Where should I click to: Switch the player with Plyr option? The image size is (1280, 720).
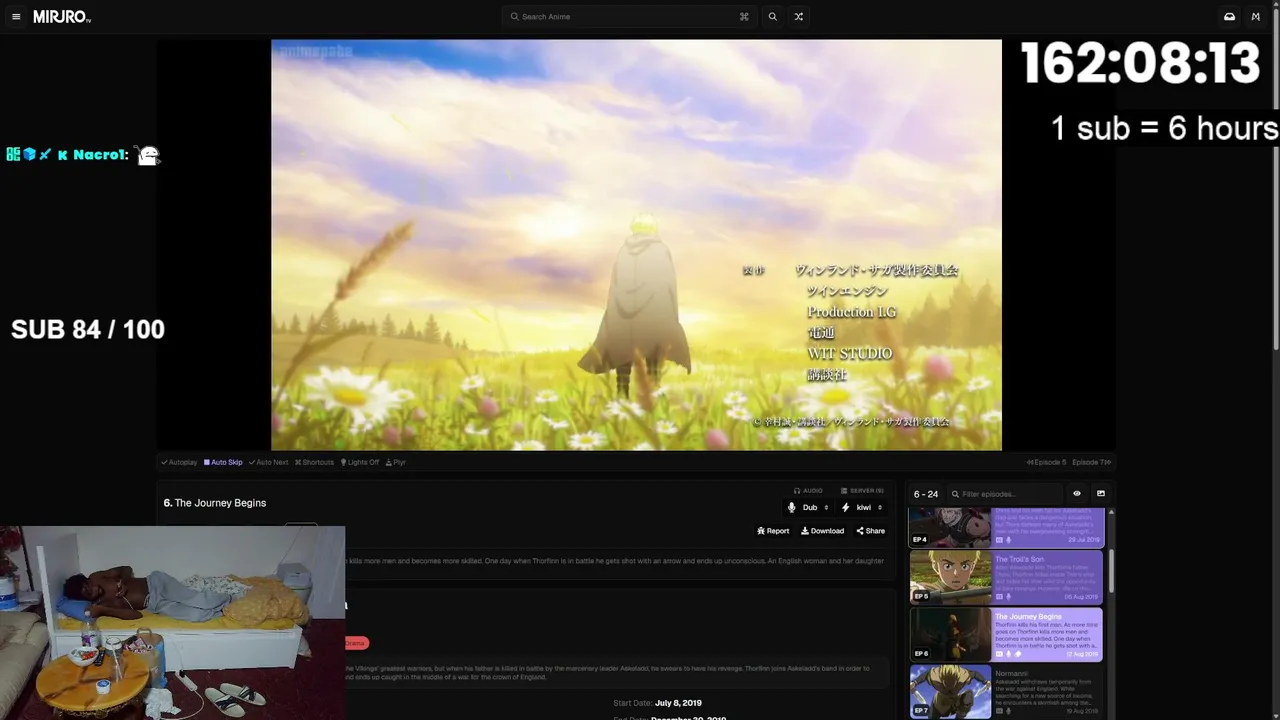click(x=396, y=462)
